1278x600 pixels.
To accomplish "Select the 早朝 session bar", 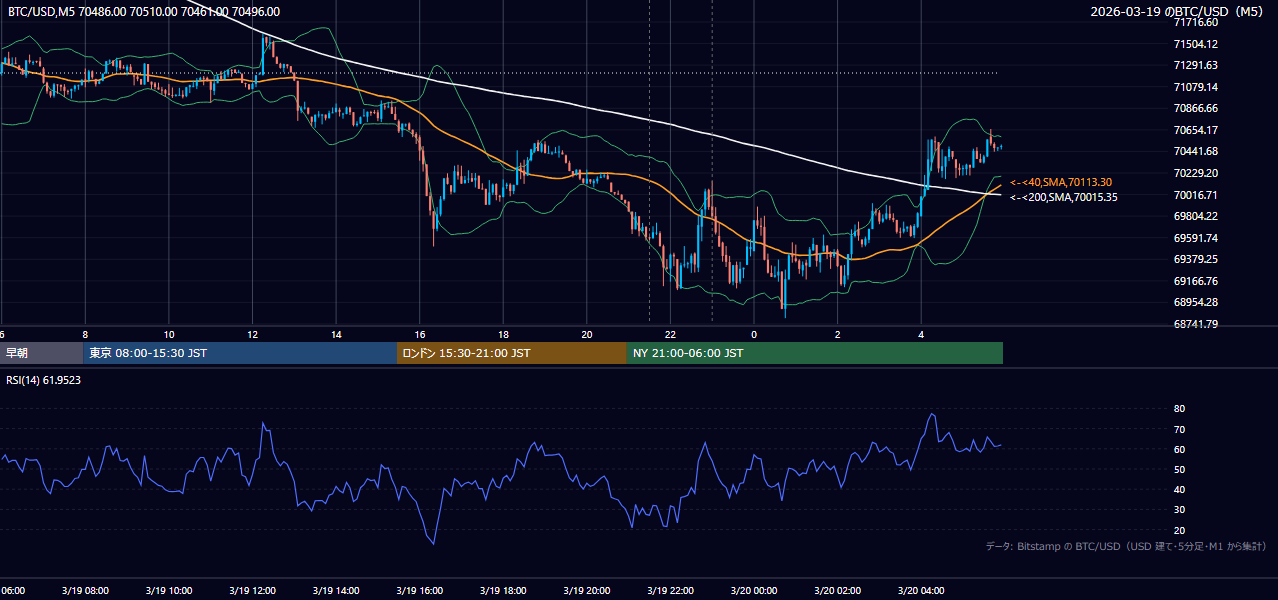I will coord(41,353).
